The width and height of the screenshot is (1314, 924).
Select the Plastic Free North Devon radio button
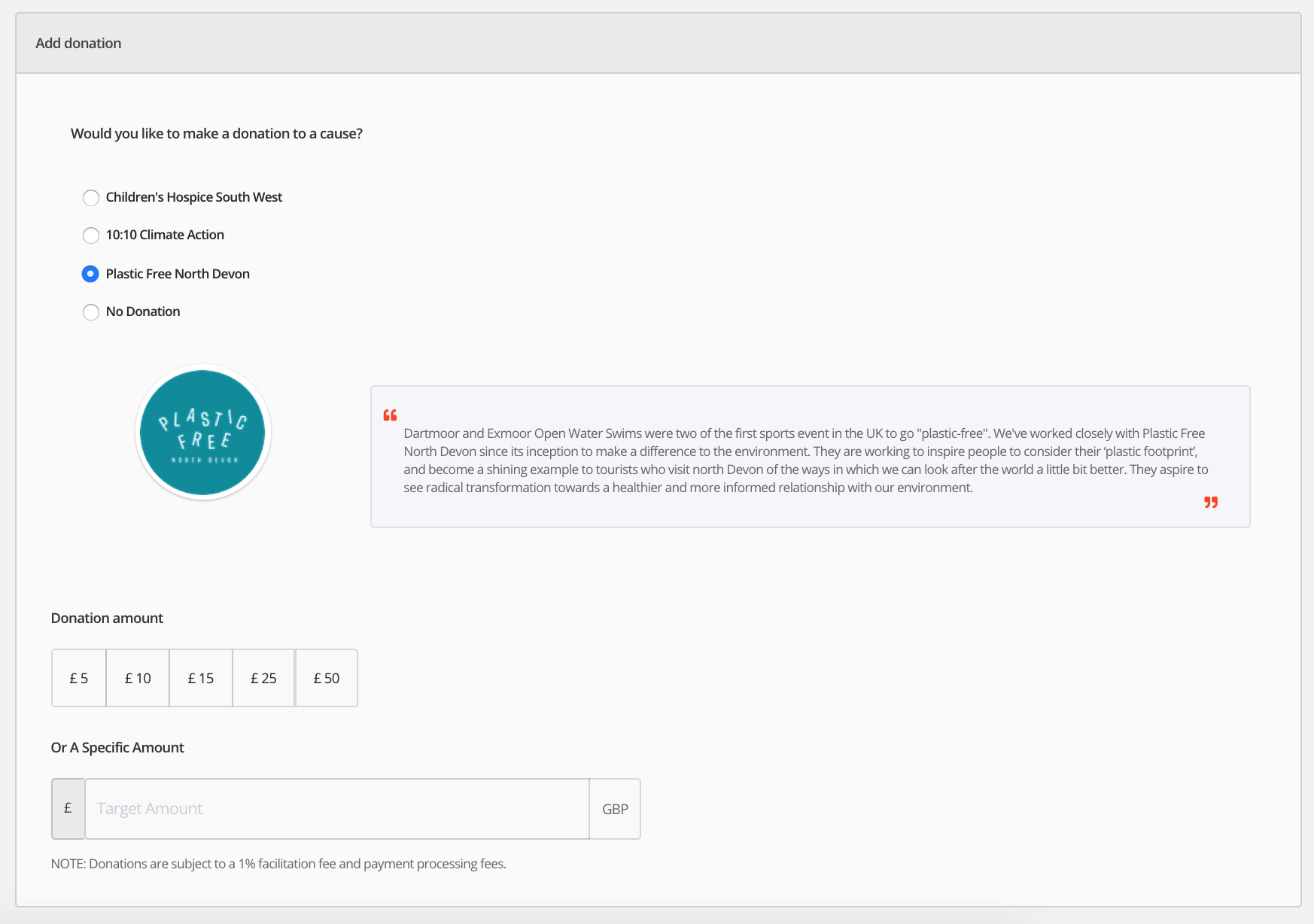point(90,274)
